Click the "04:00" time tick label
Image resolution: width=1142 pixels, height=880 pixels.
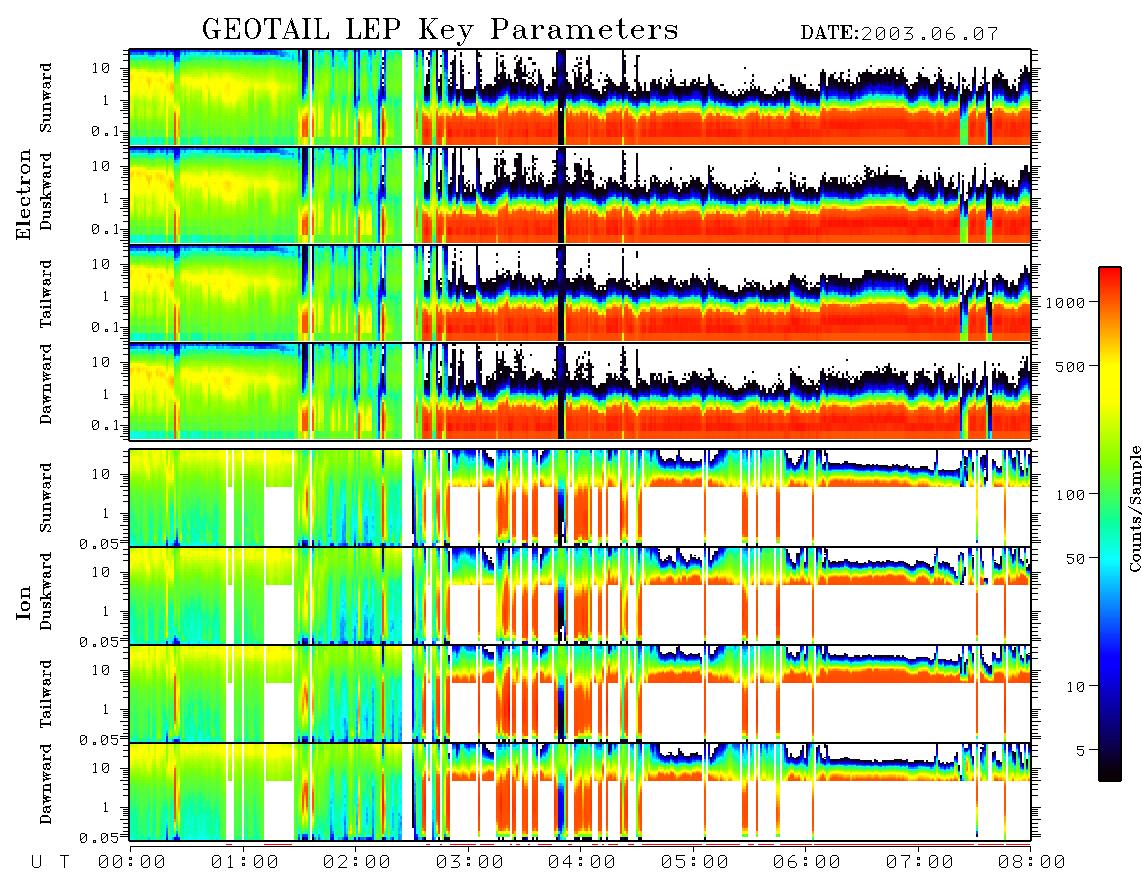(582, 862)
